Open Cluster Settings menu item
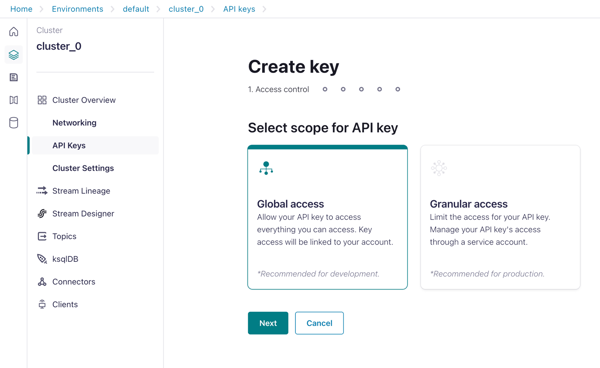Screen dimensions: 600x368 click(83, 168)
